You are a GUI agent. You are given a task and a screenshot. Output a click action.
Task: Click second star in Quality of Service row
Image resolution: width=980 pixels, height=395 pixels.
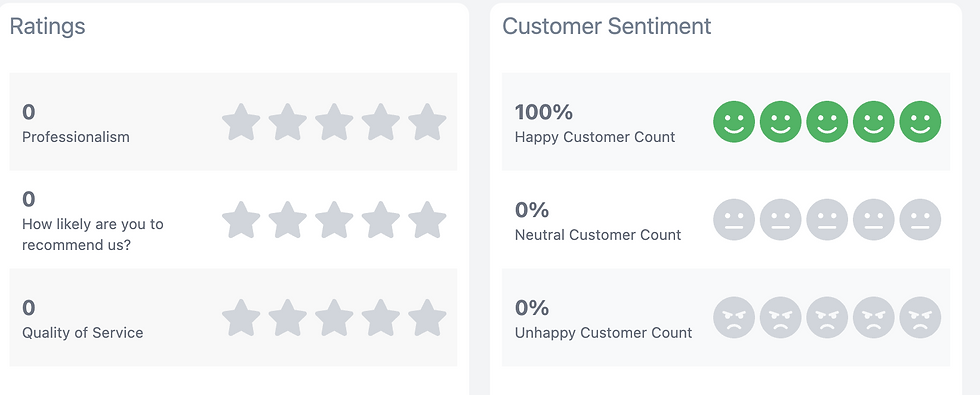pyautogui.click(x=288, y=318)
